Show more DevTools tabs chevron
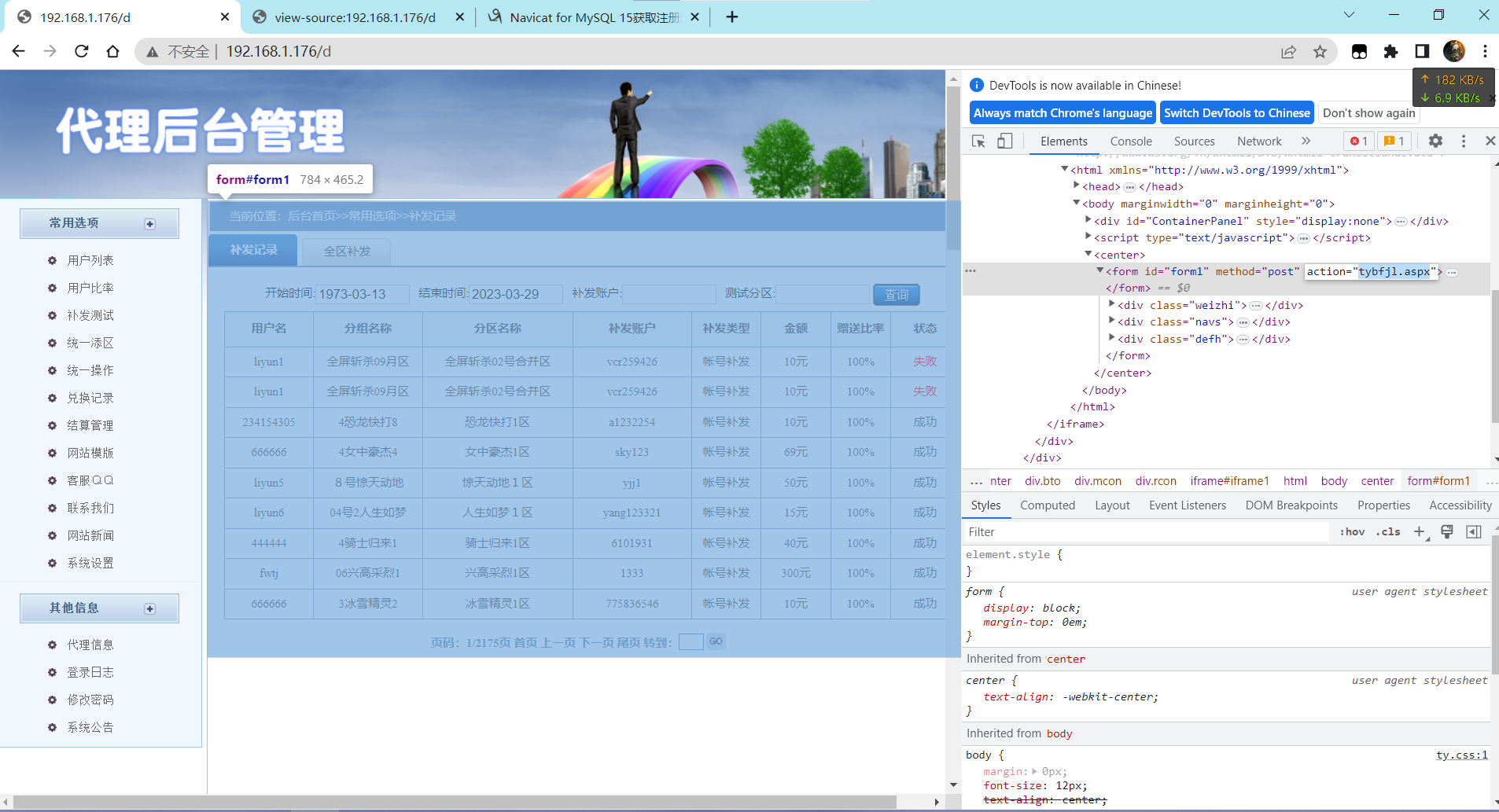 click(1306, 141)
